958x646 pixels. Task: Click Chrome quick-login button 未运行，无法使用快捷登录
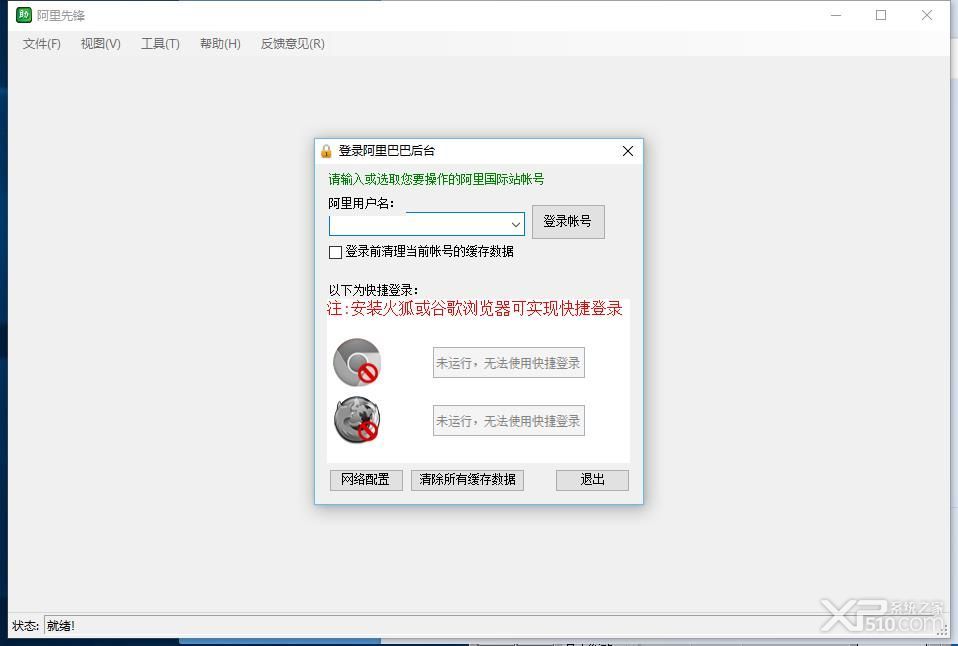[x=508, y=363]
